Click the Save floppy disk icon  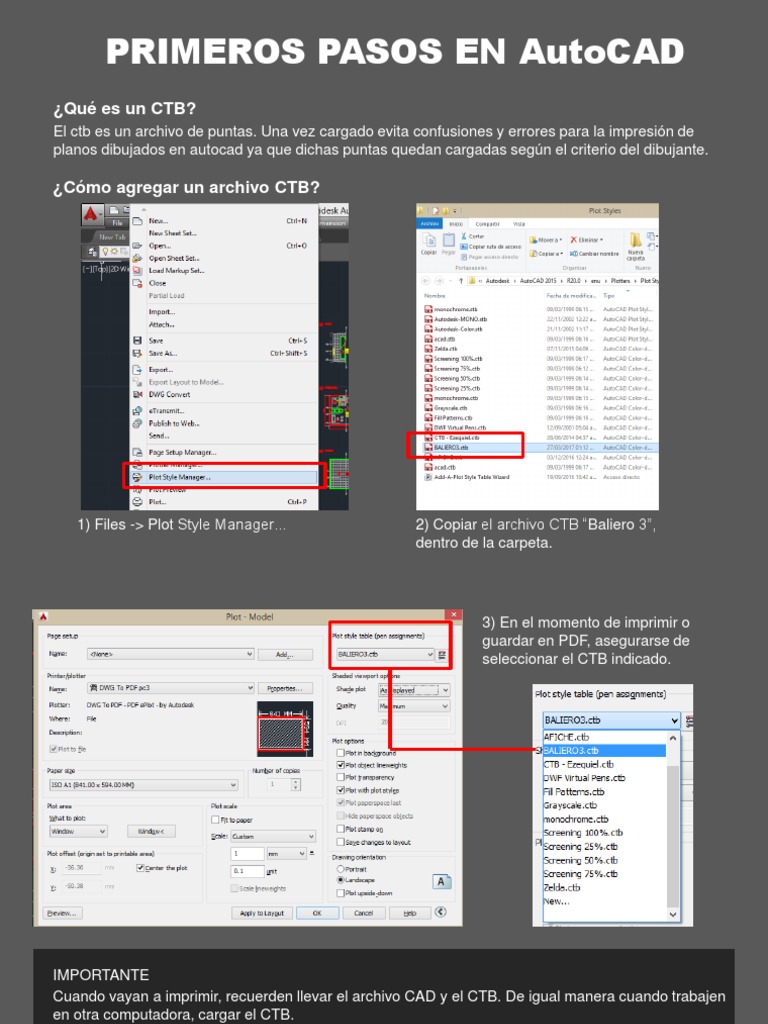tap(137, 341)
